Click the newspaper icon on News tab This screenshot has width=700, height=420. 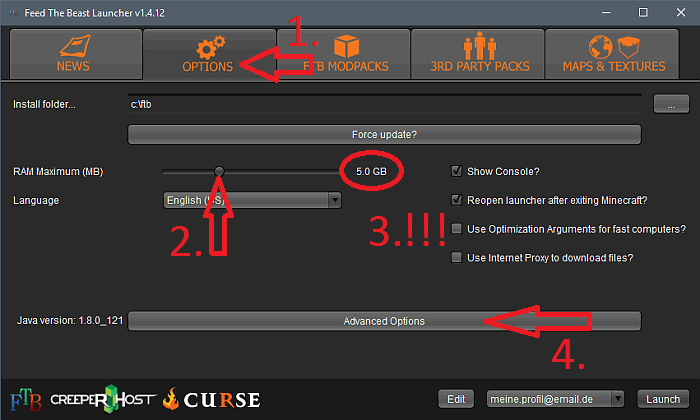[72, 46]
